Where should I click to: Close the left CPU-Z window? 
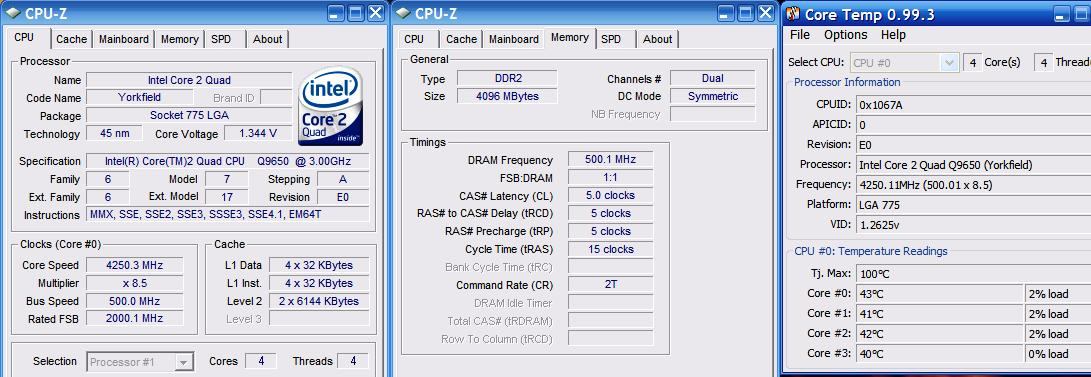coord(376,13)
